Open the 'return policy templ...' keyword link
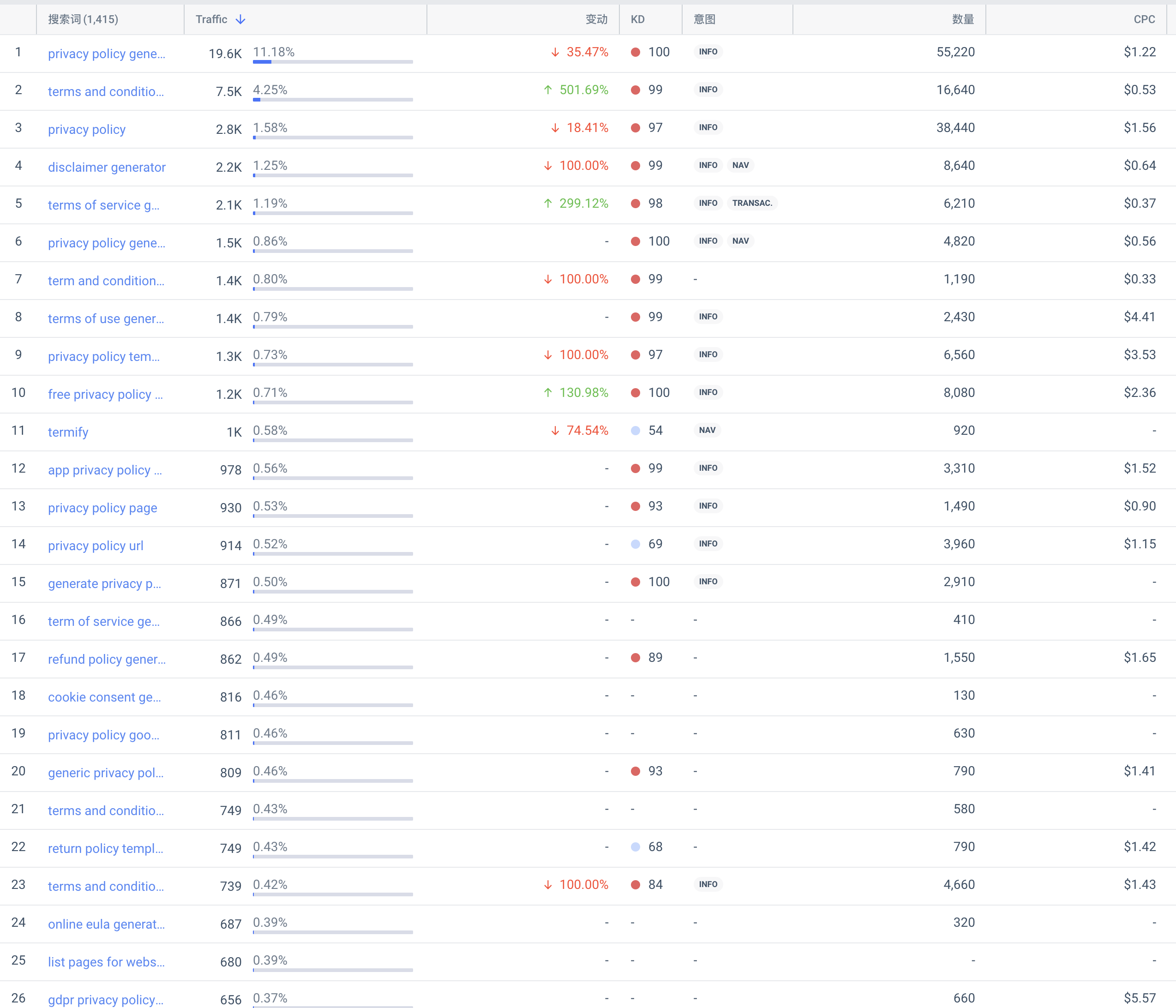The image size is (1176, 1008). [x=106, y=848]
